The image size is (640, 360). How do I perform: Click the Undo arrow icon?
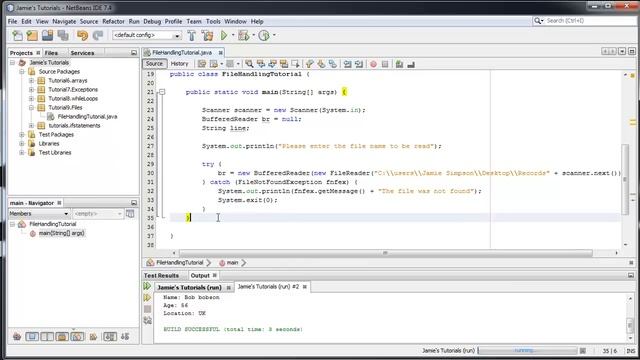point(82,36)
